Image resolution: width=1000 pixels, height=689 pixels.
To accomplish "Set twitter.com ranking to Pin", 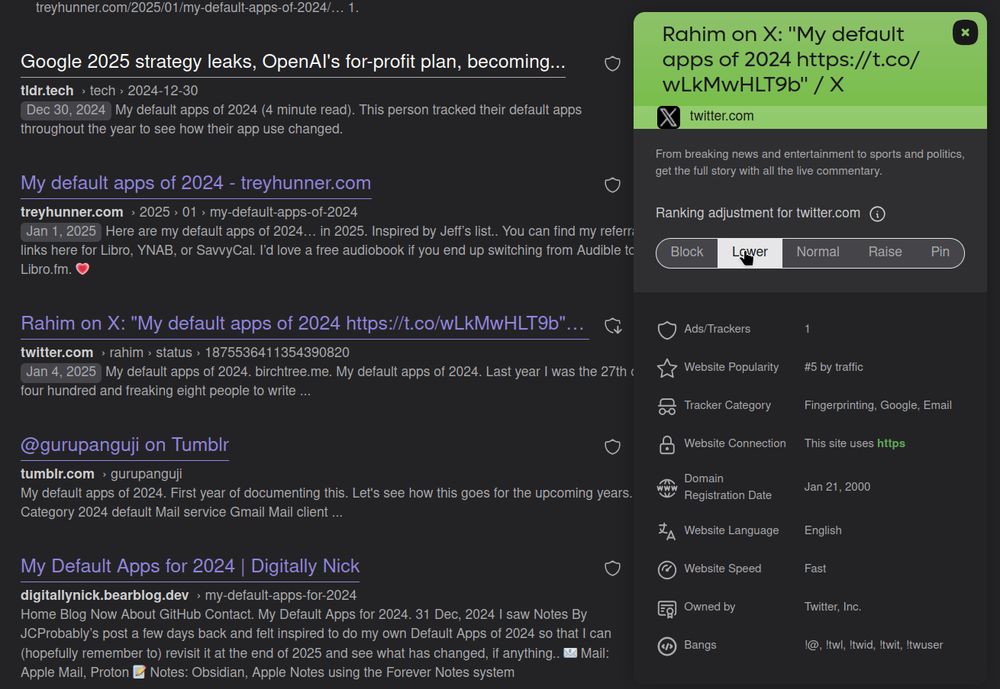I will pos(940,252).
